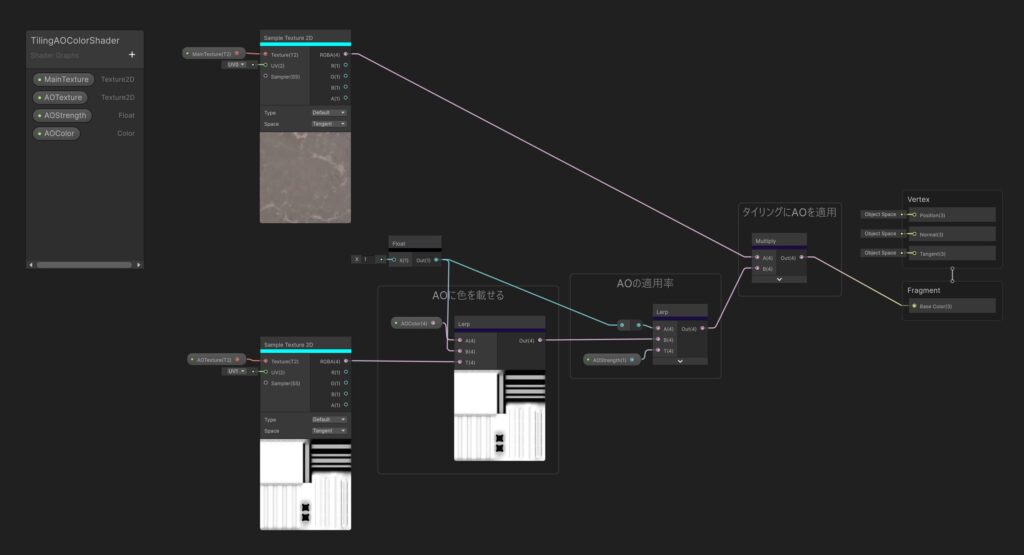The image size is (1024, 555).
Task: Click the marble texture preview thumbnail
Action: coord(305,176)
